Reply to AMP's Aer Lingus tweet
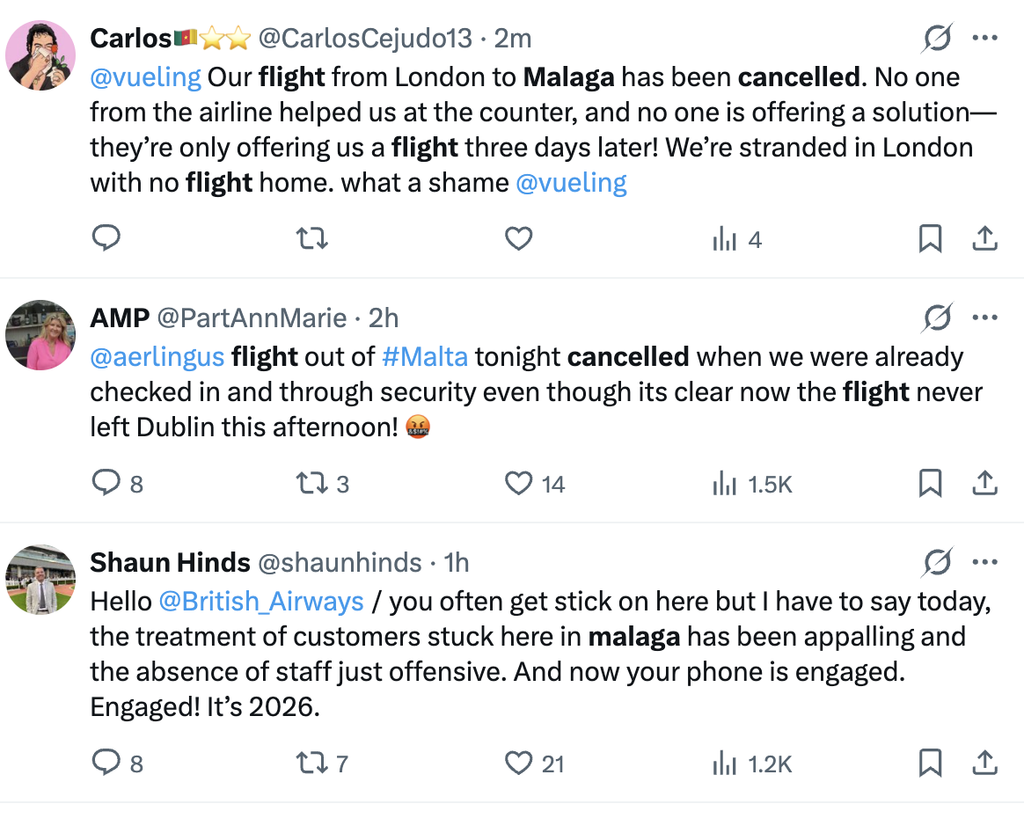Viewport: 1024px width, 818px height. (118, 483)
